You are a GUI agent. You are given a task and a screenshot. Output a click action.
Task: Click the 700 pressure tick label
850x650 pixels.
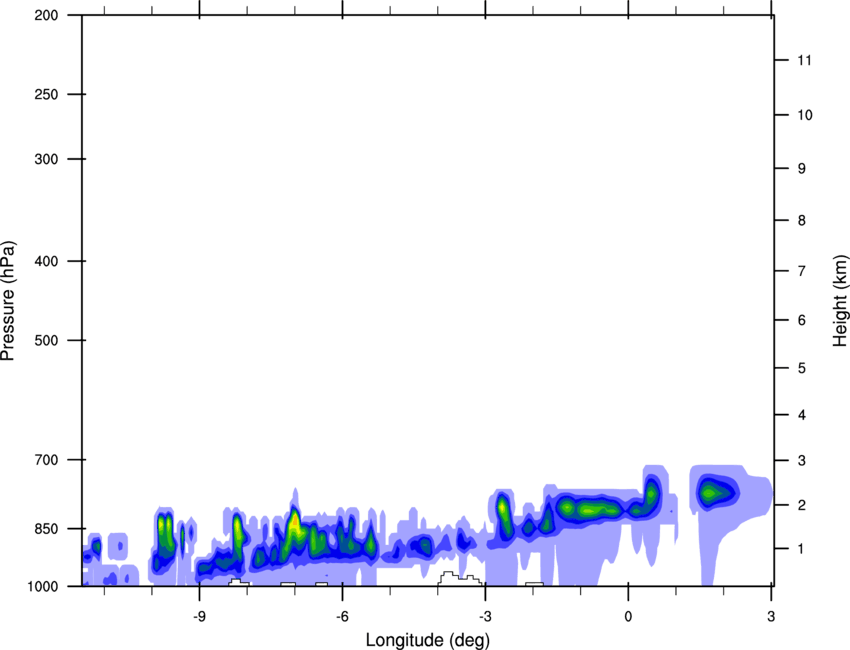[x=46, y=460]
